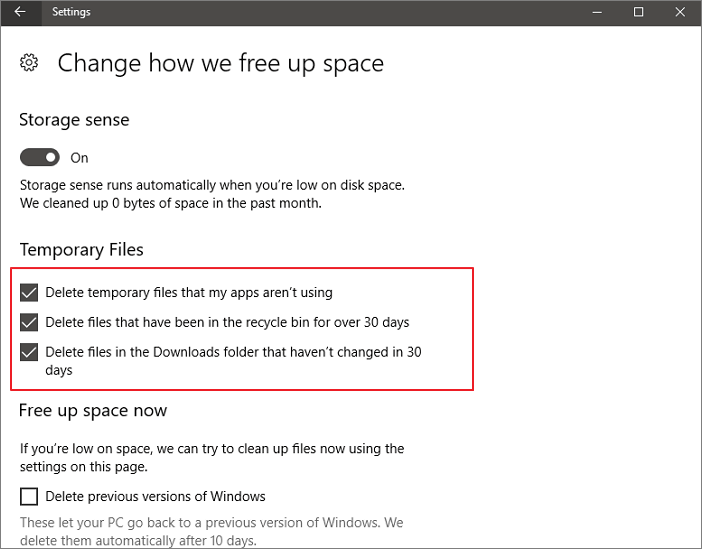This screenshot has height=549, width=702.
Task: Turn off the Storage sense toggle
Action: coord(40,157)
